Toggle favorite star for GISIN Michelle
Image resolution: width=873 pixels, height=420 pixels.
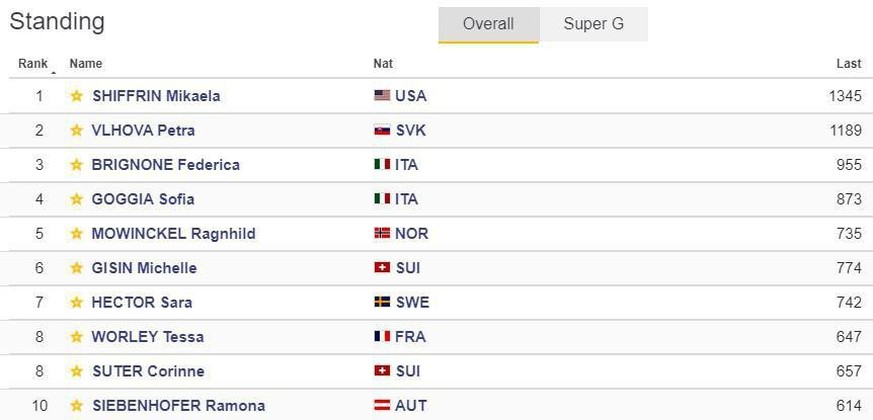click(77, 268)
